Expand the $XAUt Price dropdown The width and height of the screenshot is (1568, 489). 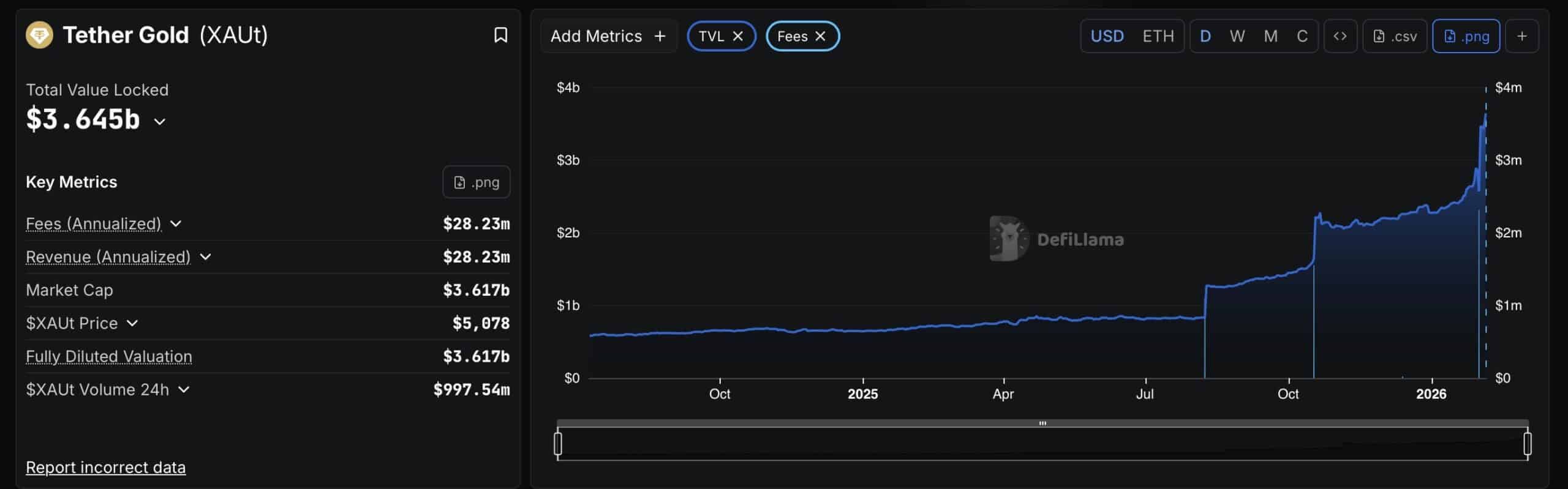point(72,323)
